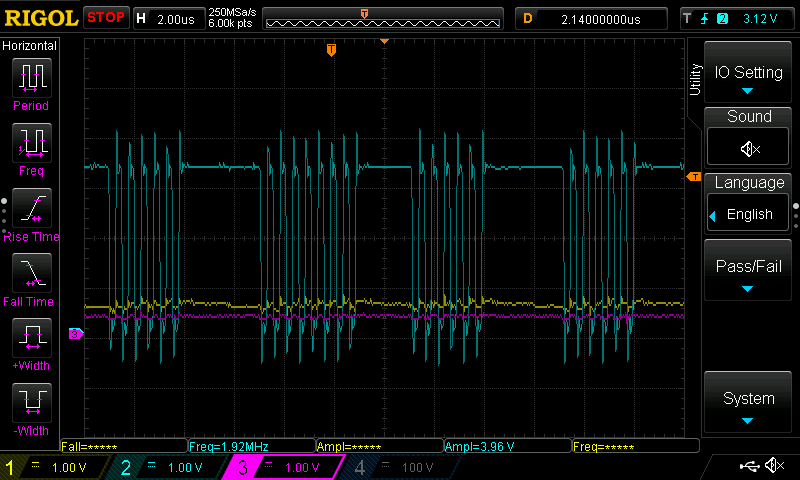Choose the Fall Time measurement icon
Screen dimensions: 800x480
(x=31, y=273)
